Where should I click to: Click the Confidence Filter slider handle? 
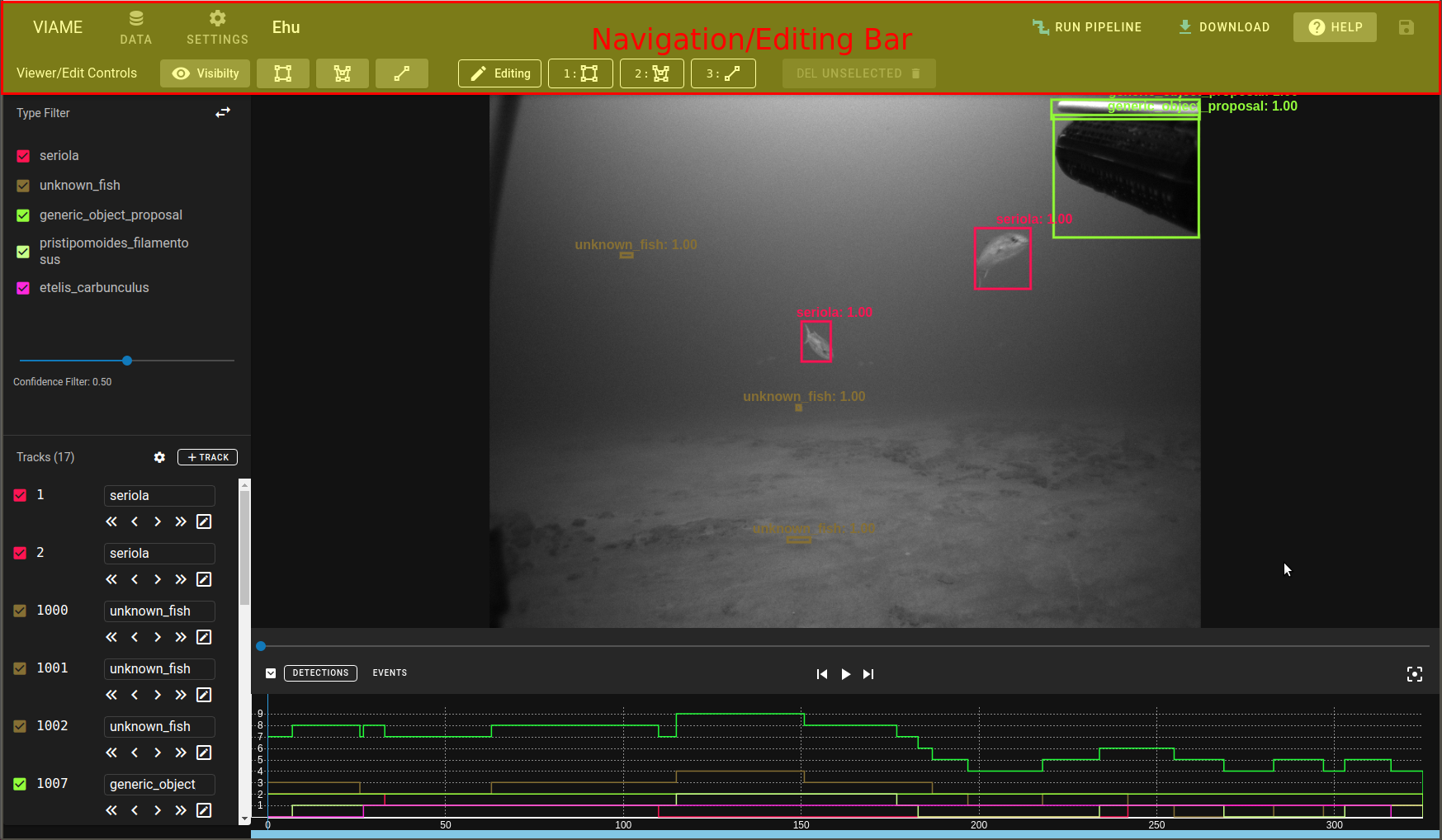(x=127, y=361)
